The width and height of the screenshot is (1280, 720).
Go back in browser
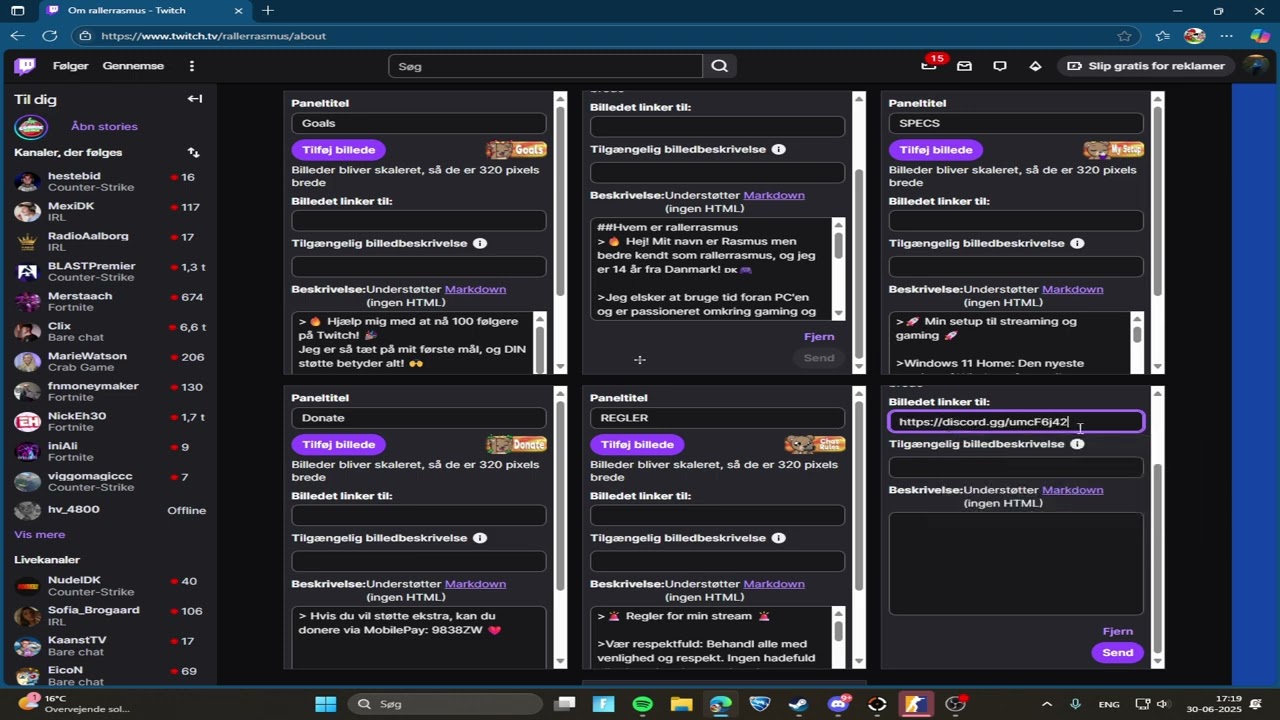coord(17,36)
